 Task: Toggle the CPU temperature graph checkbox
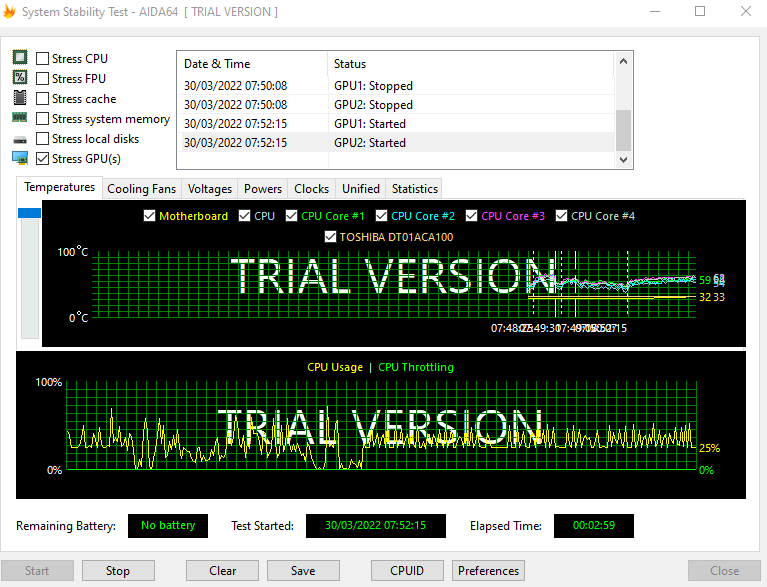pos(245,216)
